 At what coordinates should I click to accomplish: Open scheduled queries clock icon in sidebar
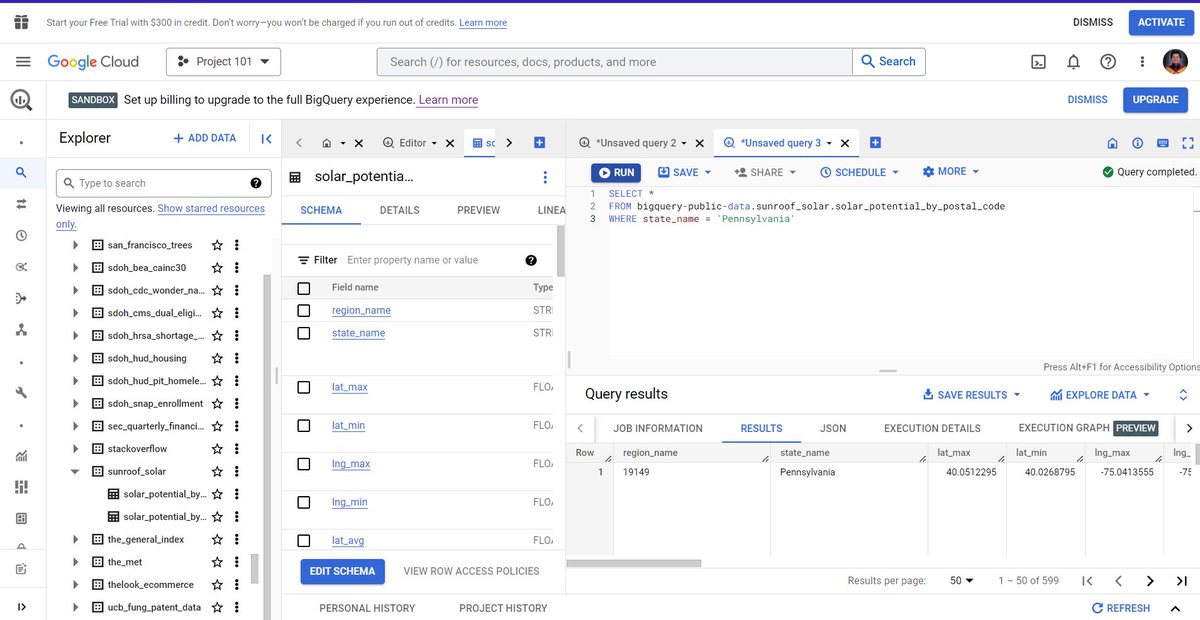pyautogui.click(x=22, y=236)
